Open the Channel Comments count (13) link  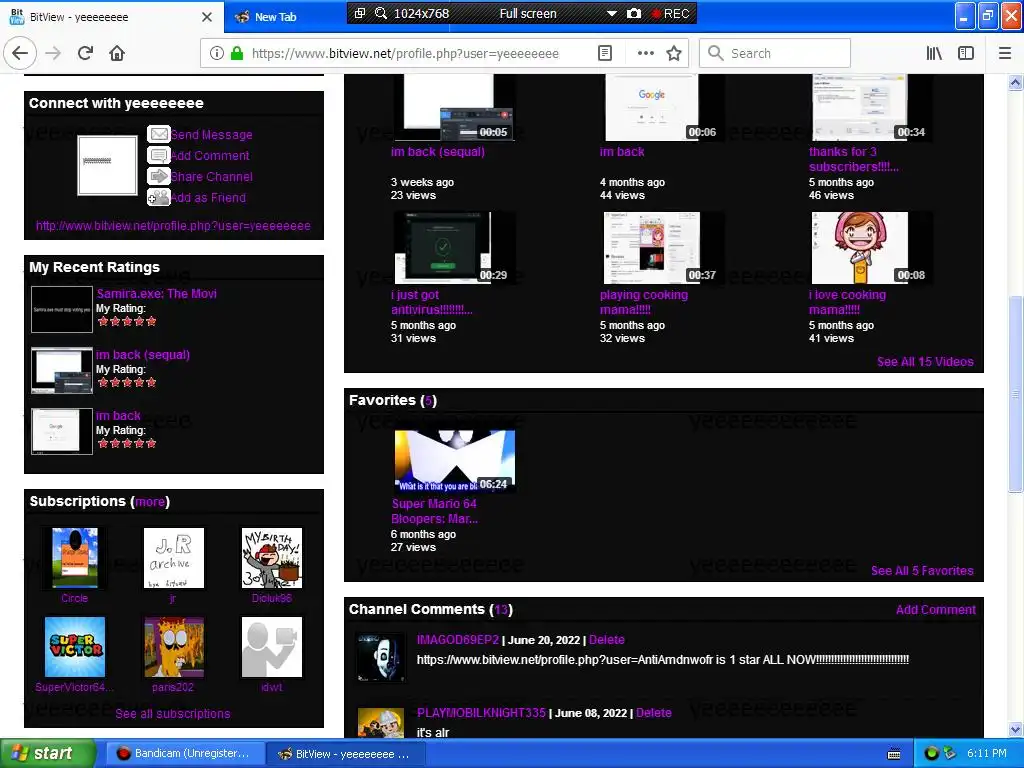(x=501, y=609)
